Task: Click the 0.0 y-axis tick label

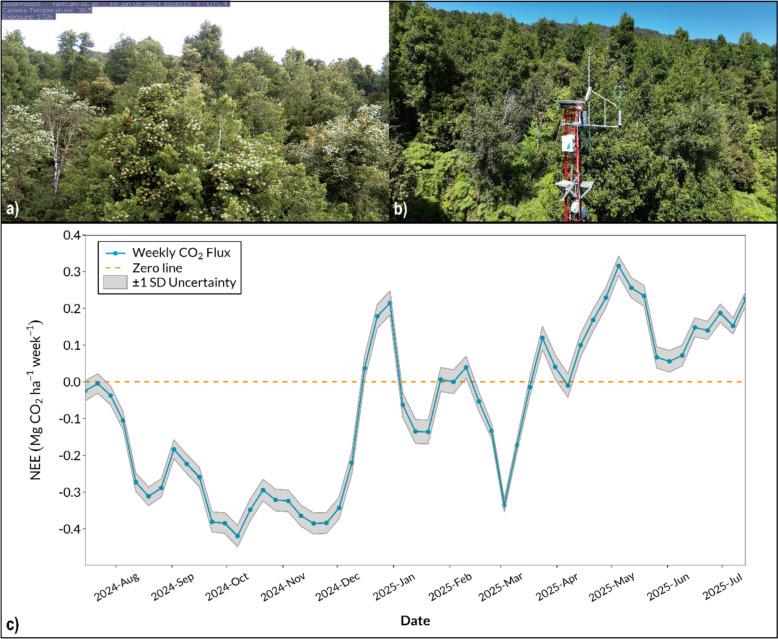Action: coord(71,382)
